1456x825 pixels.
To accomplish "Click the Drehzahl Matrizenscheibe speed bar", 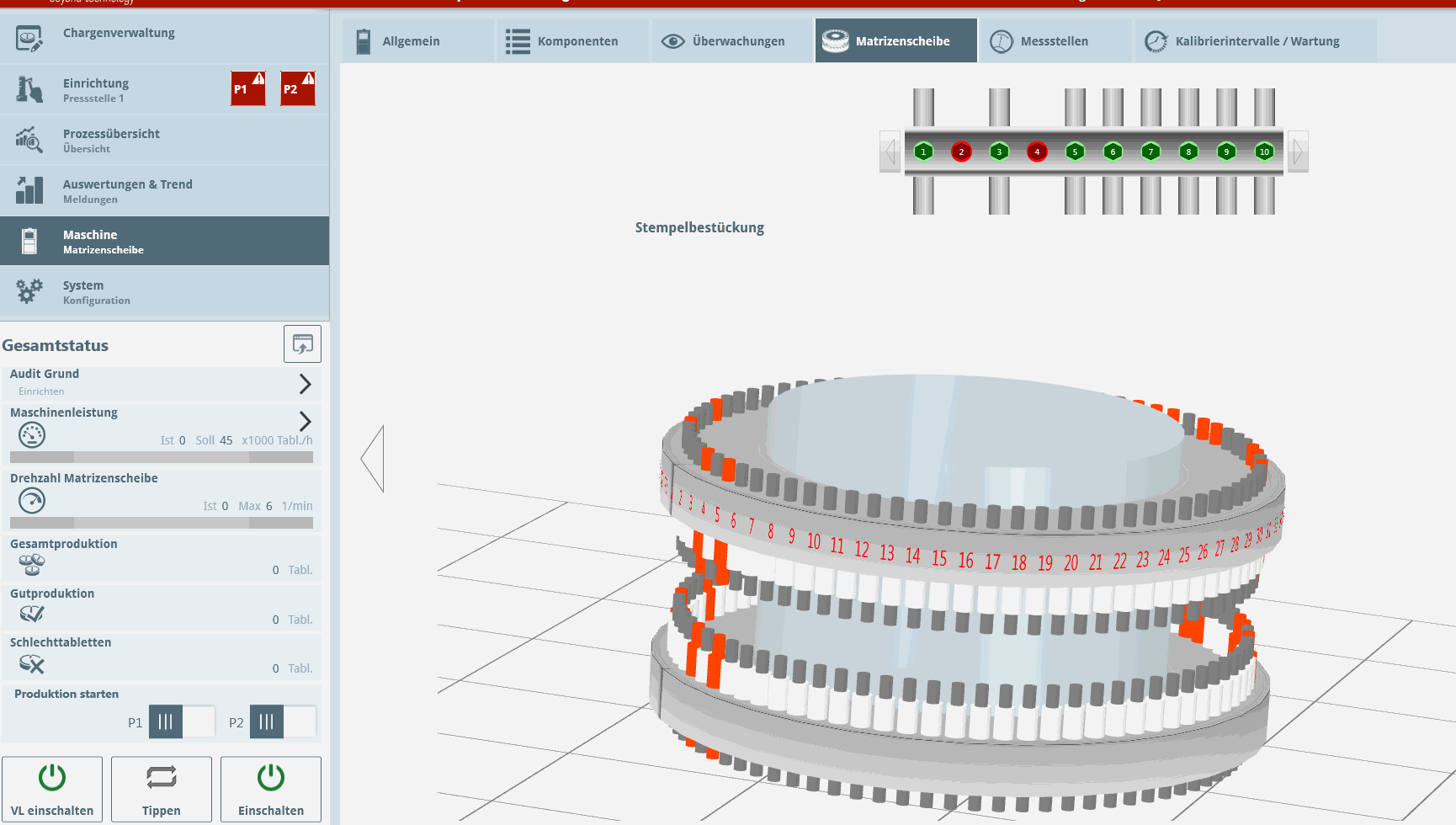I will 162,523.
